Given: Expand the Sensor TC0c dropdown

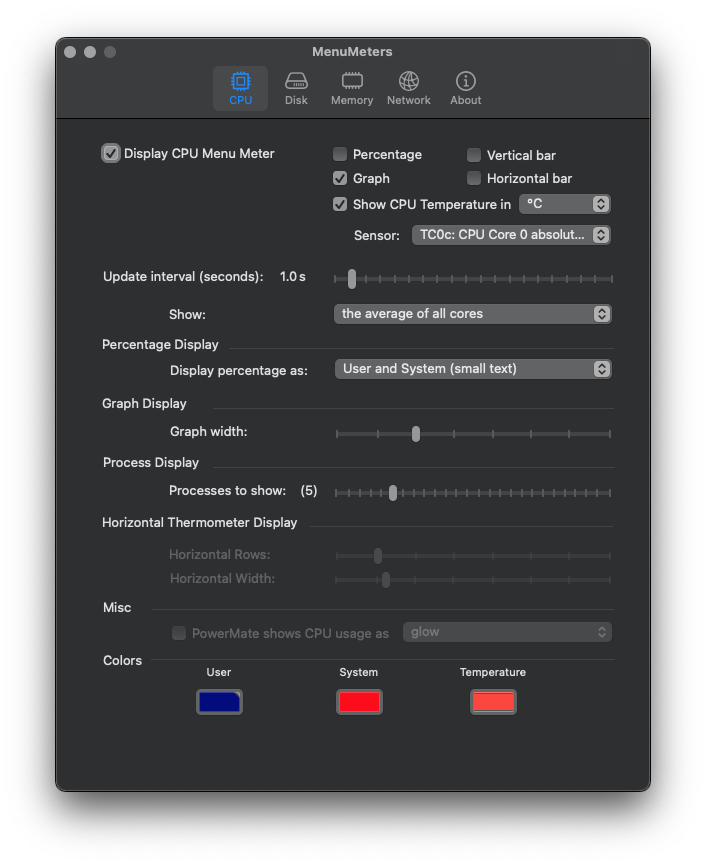Looking at the screenshot, I should (x=510, y=235).
